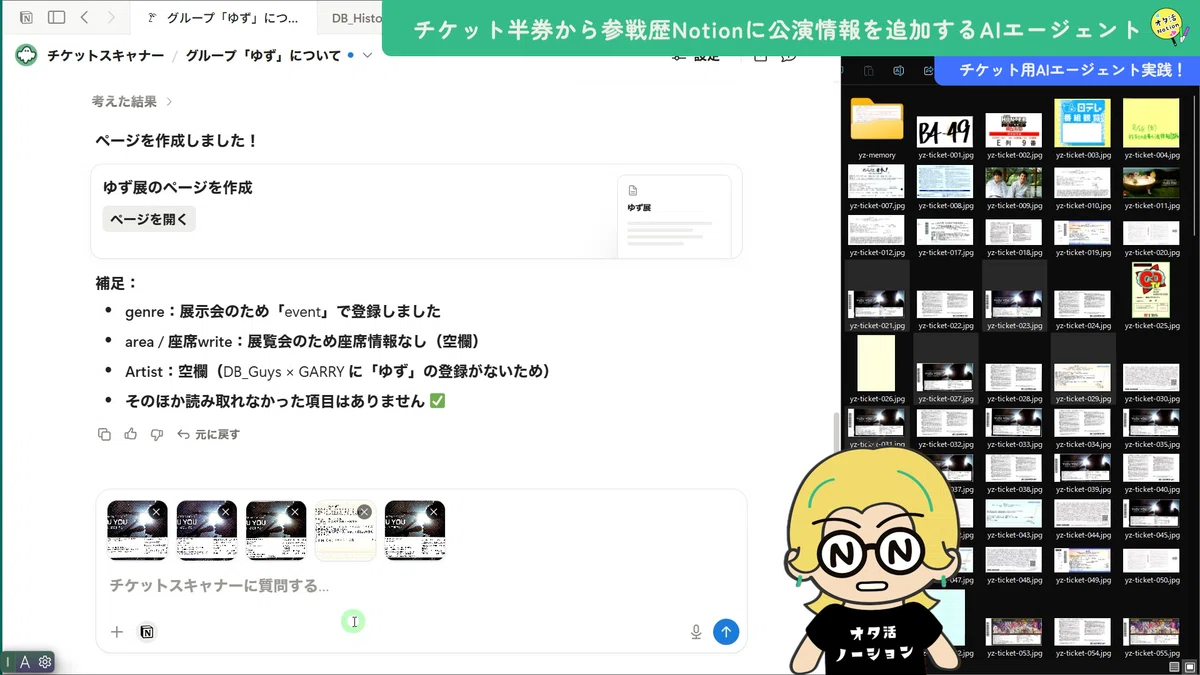Open input method settings gear icon
The width and height of the screenshot is (1200, 675).
(45, 662)
